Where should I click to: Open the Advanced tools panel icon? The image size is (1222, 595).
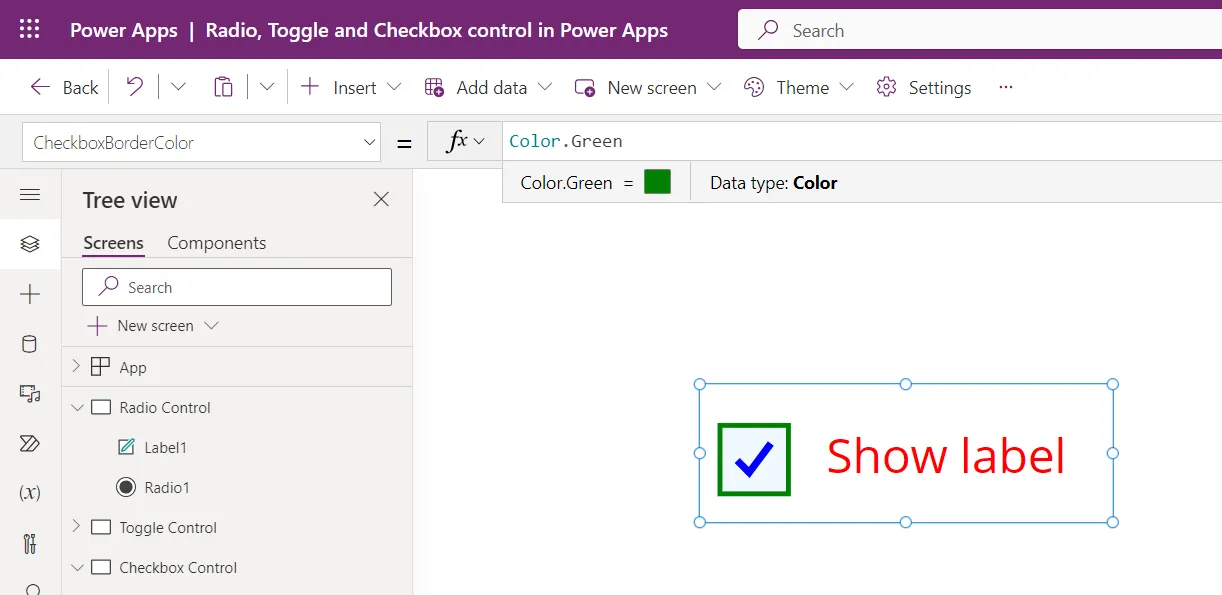click(30, 544)
